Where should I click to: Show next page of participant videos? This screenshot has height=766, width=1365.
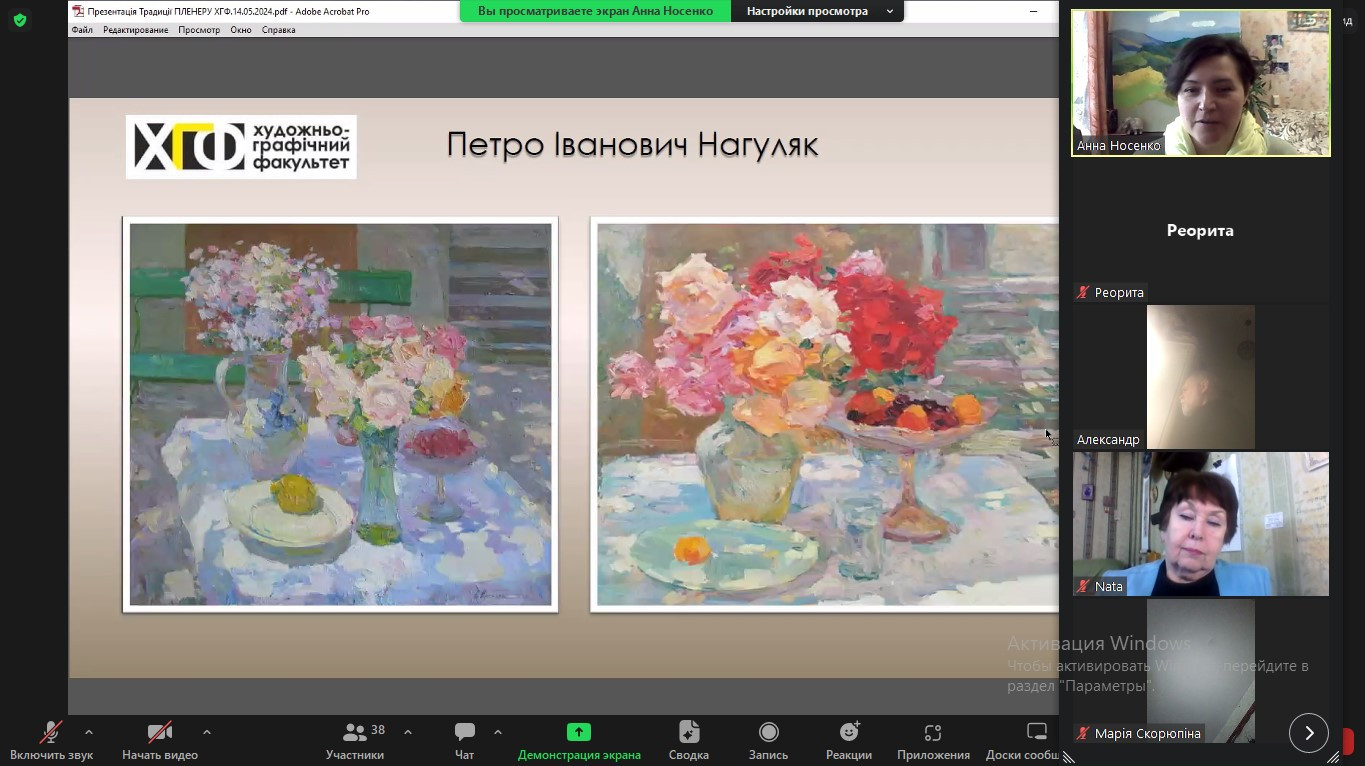click(1308, 733)
